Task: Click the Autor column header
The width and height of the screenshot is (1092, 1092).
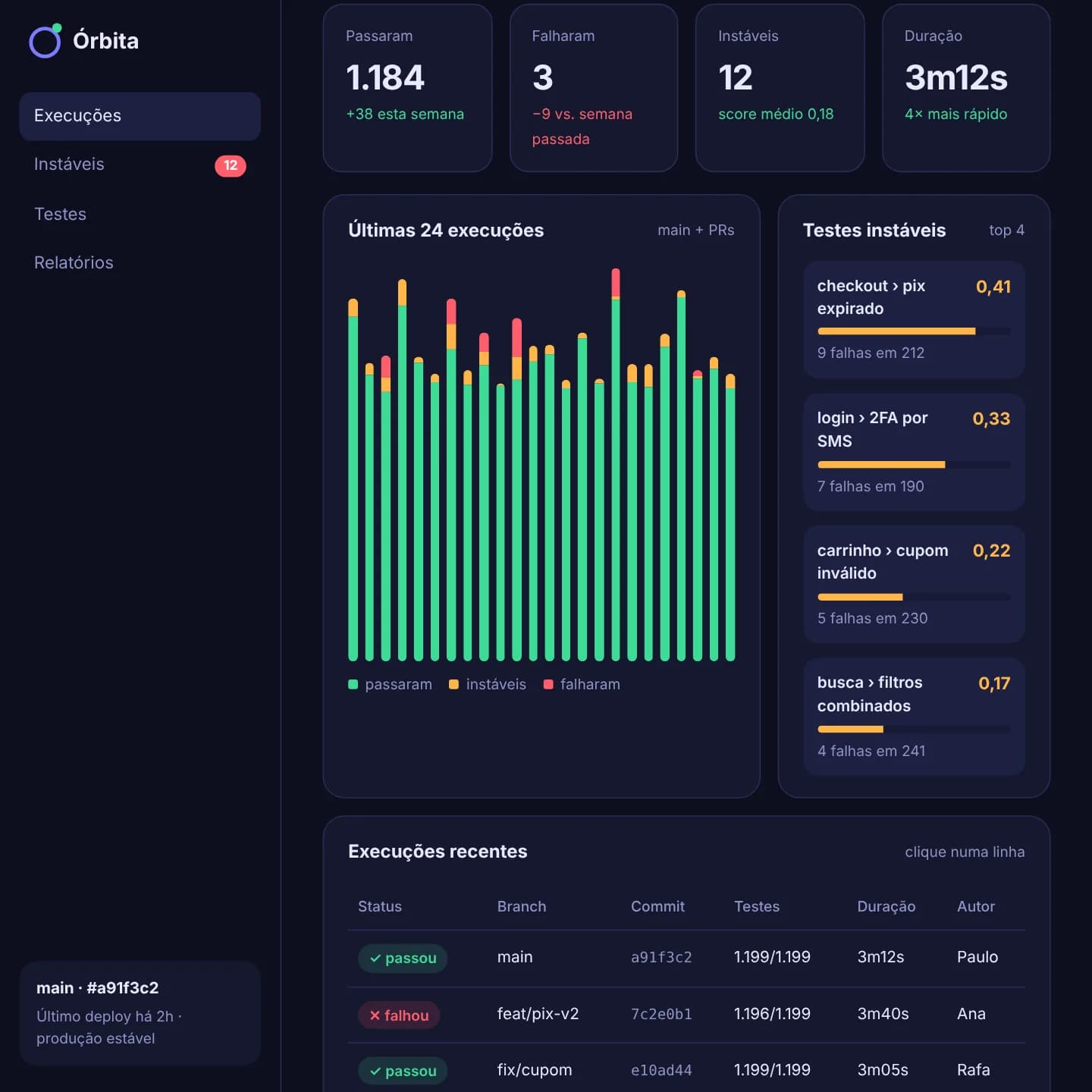Action: coord(976,907)
